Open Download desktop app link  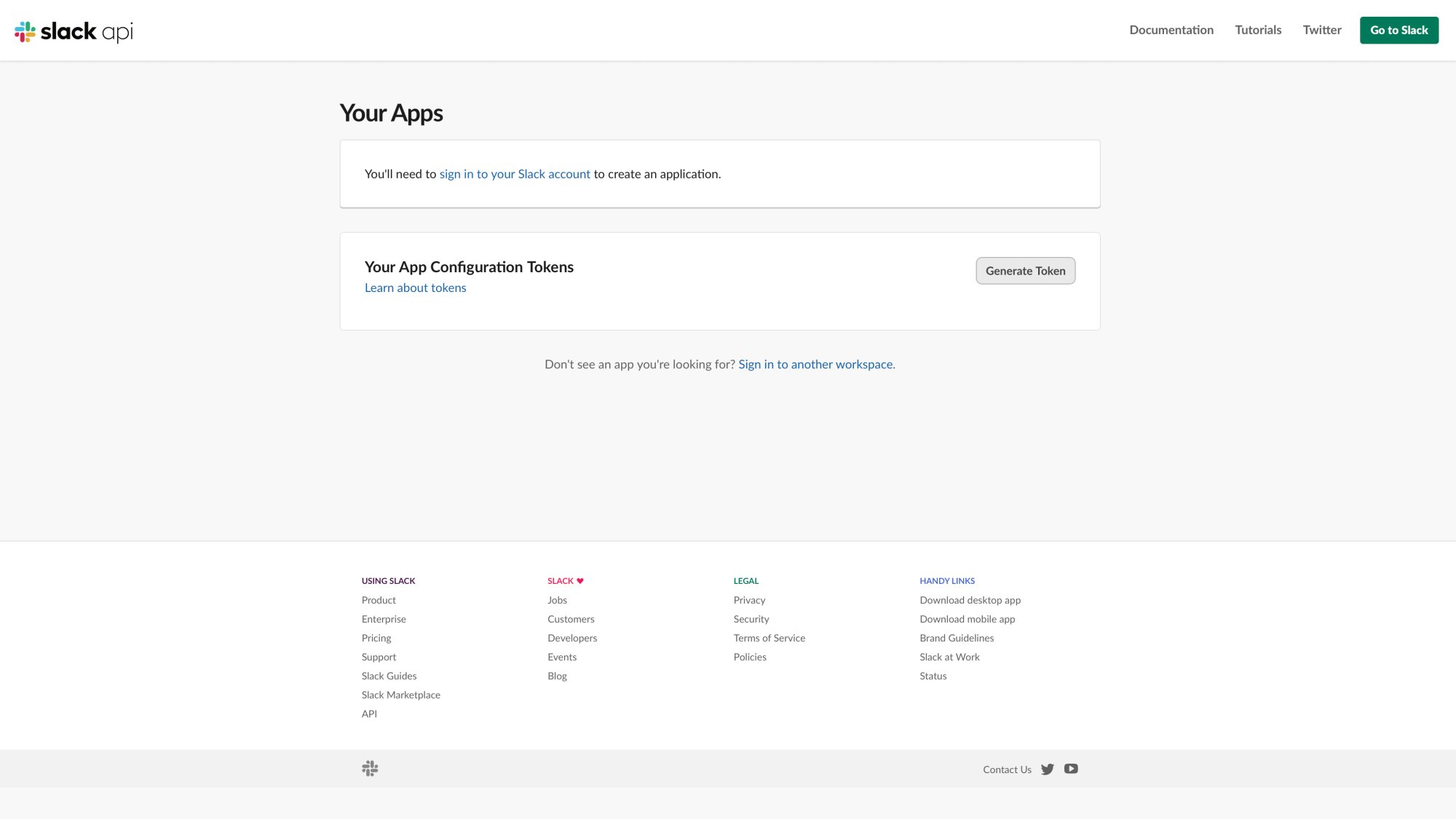coord(970,600)
